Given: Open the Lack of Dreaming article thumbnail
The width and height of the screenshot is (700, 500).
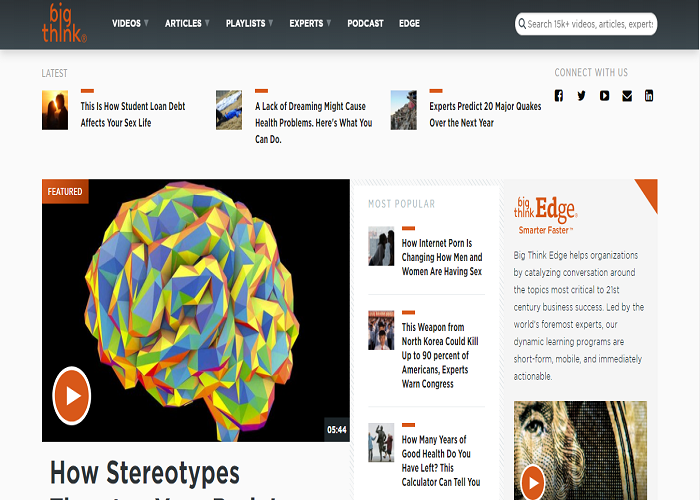Looking at the screenshot, I should (x=229, y=110).
